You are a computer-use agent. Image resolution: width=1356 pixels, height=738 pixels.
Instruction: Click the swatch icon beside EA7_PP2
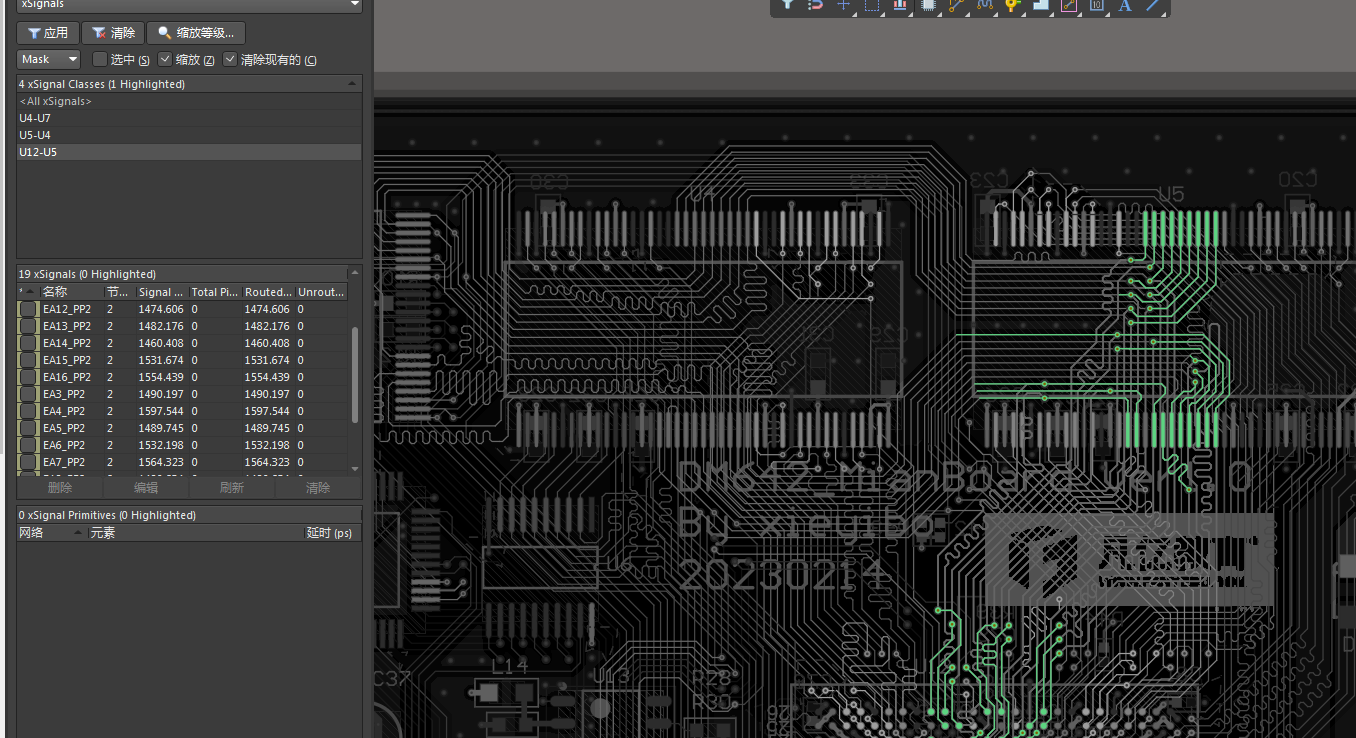pyautogui.click(x=28, y=462)
